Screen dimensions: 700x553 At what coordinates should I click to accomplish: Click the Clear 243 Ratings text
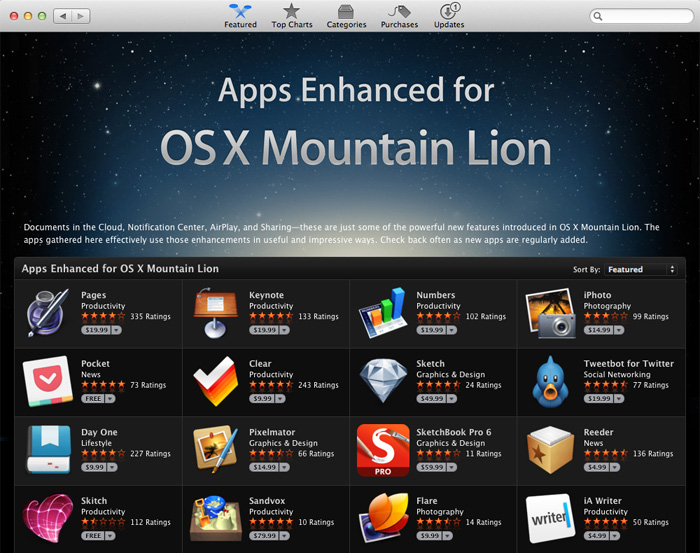(x=318, y=385)
